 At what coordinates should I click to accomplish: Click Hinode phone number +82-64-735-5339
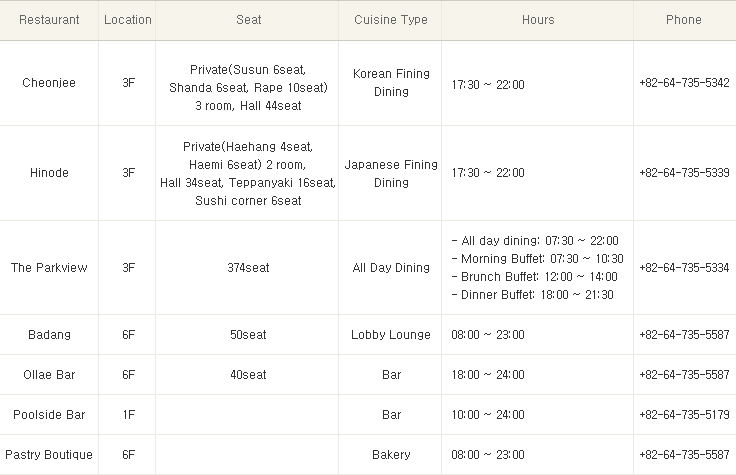684,173
